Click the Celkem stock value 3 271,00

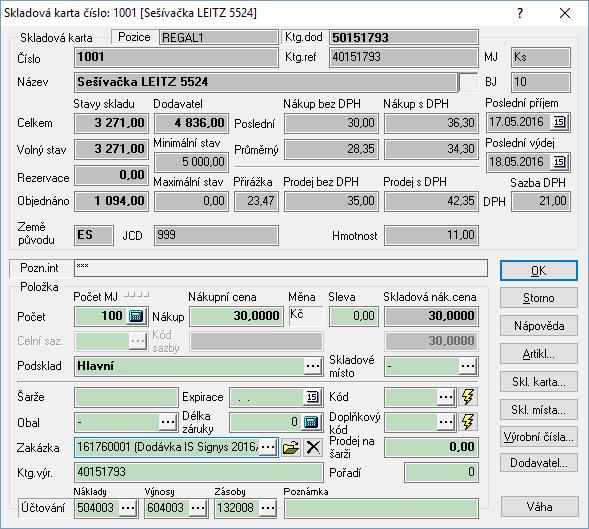coord(112,123)
